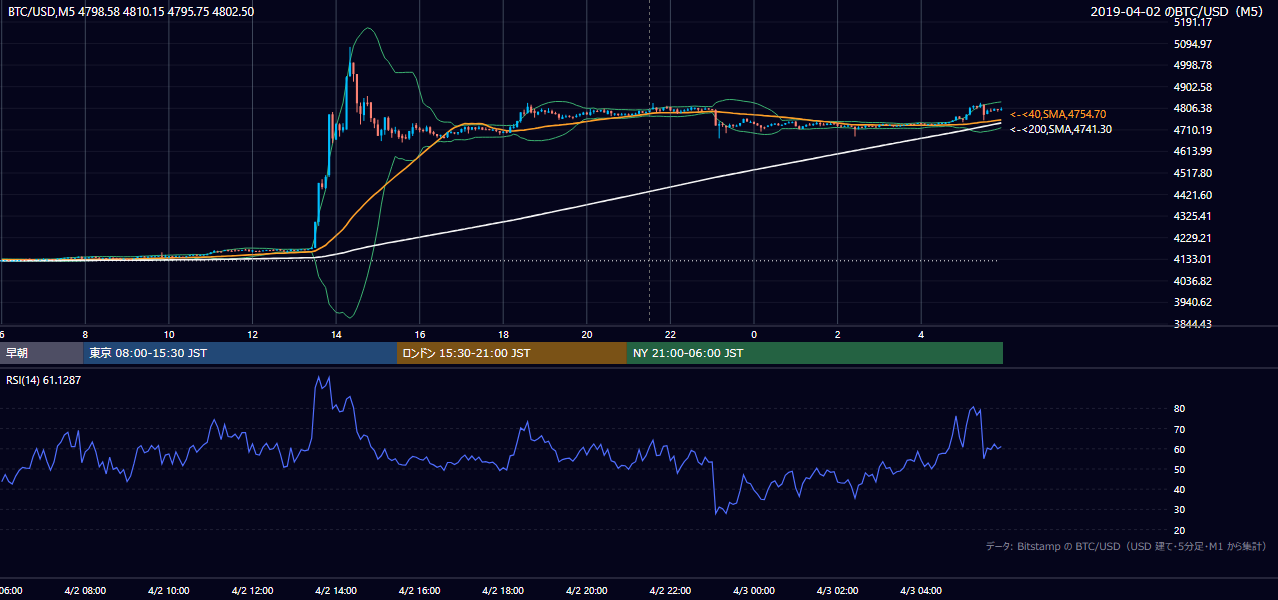Click price axis value 4613.99

coord(1192,151)
